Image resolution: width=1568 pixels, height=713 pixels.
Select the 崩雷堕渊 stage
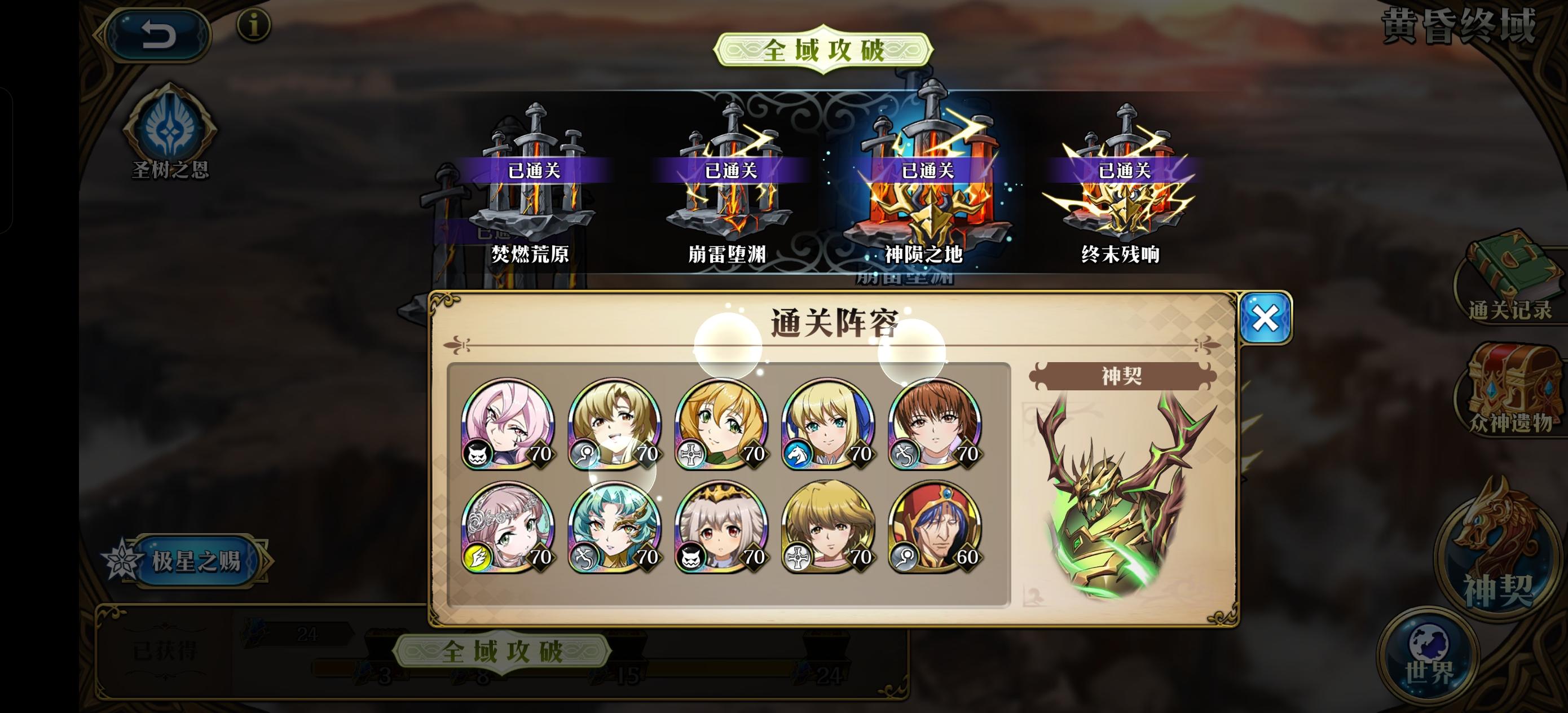[728, 186]
